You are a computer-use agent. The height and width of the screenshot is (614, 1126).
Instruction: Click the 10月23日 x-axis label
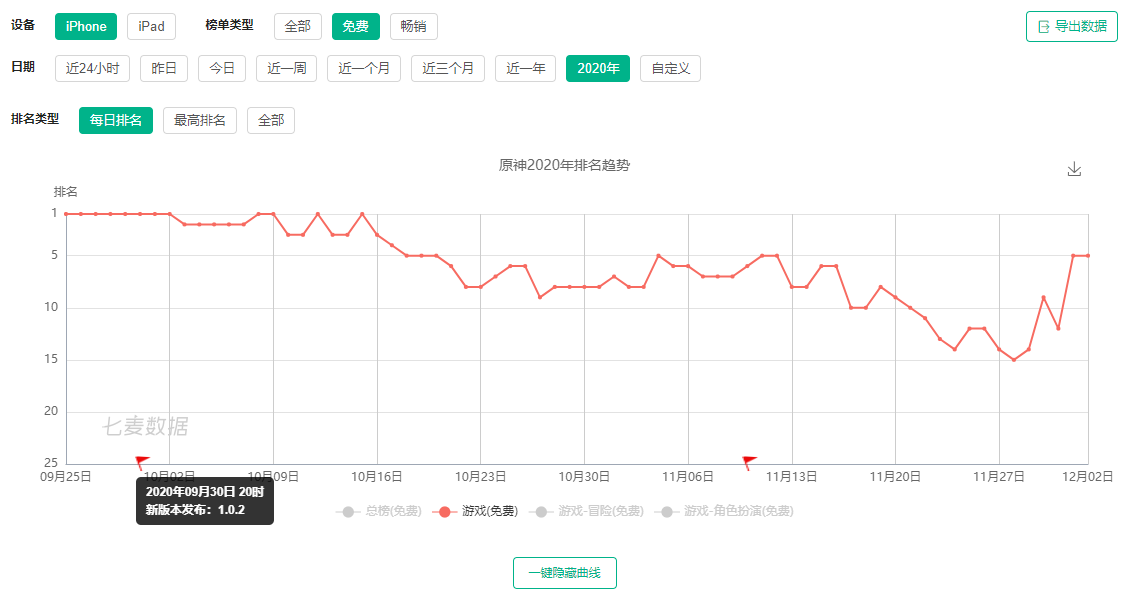[x=480, y=477]
